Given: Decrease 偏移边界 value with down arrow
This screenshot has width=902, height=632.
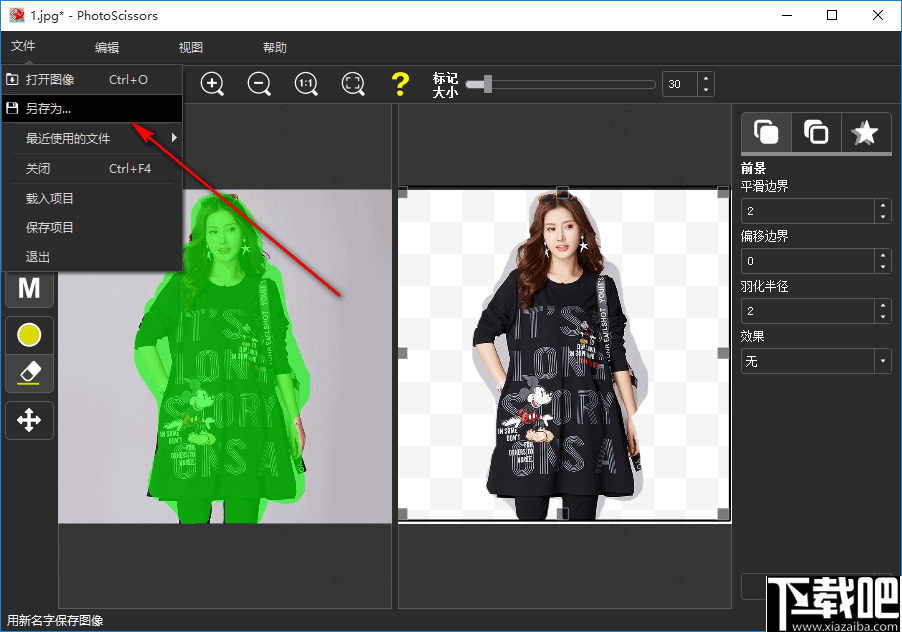Looking at the screenshot, I should point(883,267).
